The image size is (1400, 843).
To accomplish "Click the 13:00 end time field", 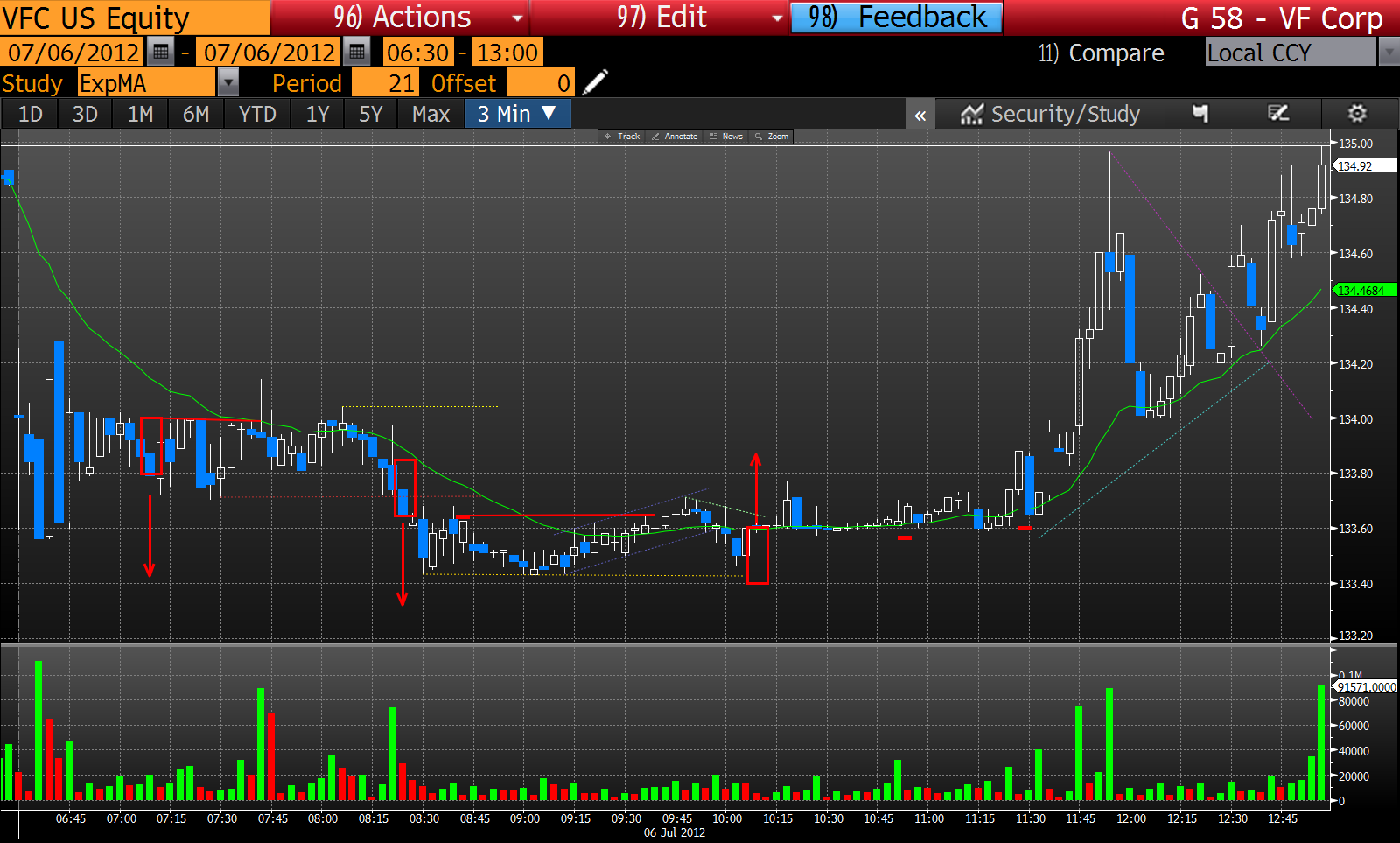I will [x=507, y=53].
